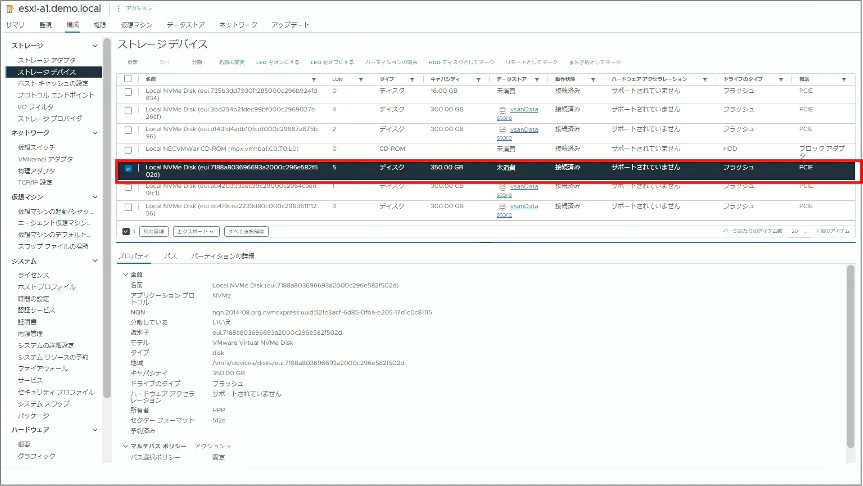This screenshot has width=863, height=486.
Task: Click LED をオフにする action
Action: point(332,62)
